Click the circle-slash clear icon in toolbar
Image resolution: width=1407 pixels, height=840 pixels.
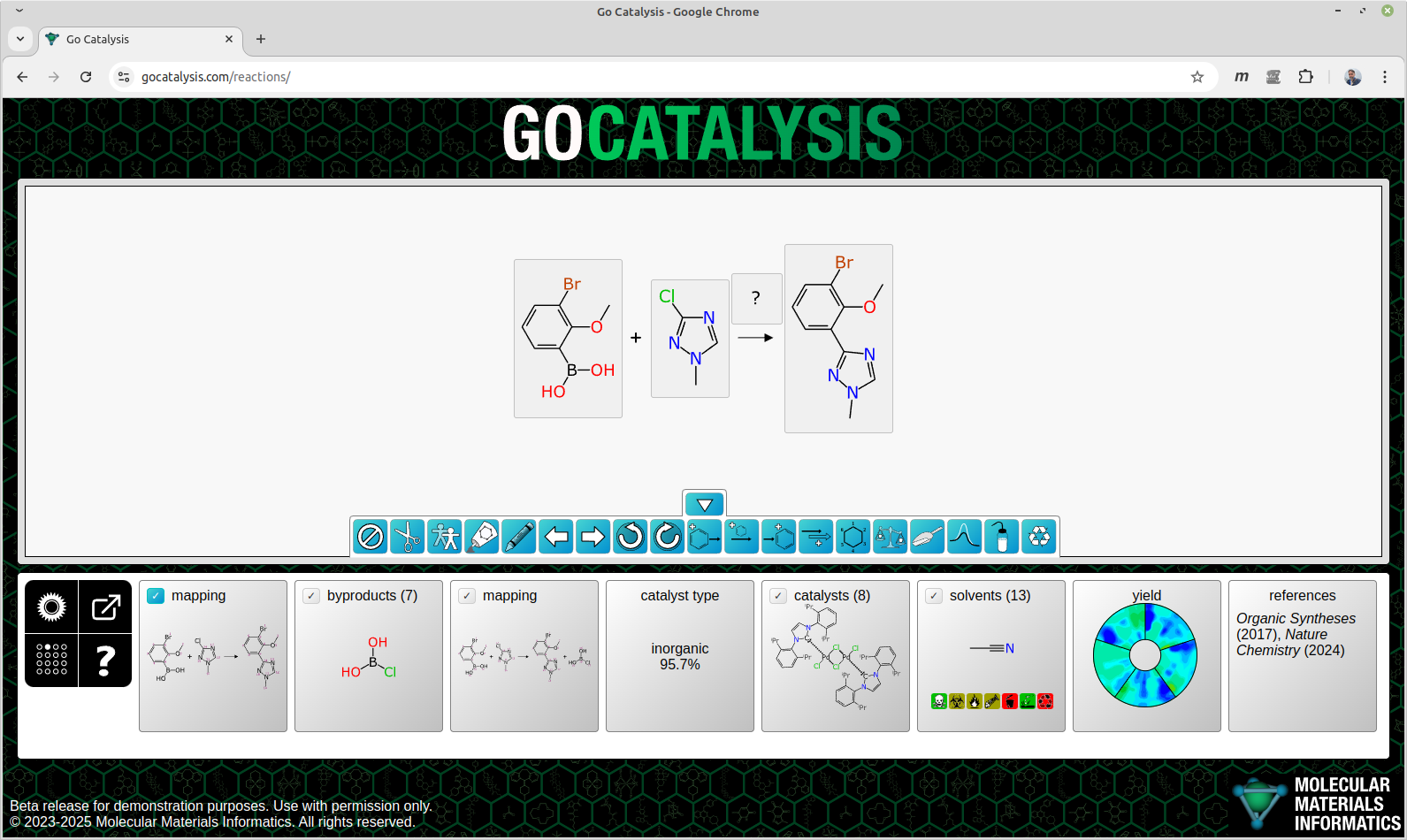[370, 537]
